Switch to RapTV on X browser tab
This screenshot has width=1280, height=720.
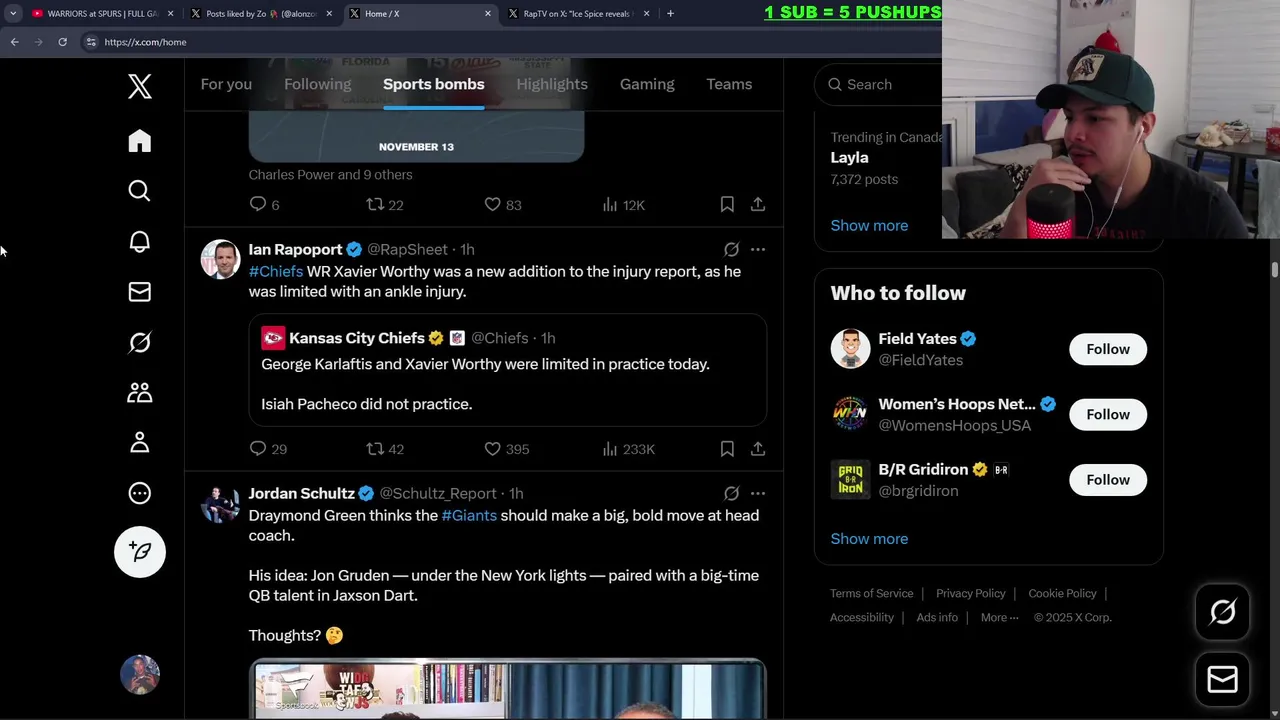point(578,14)
